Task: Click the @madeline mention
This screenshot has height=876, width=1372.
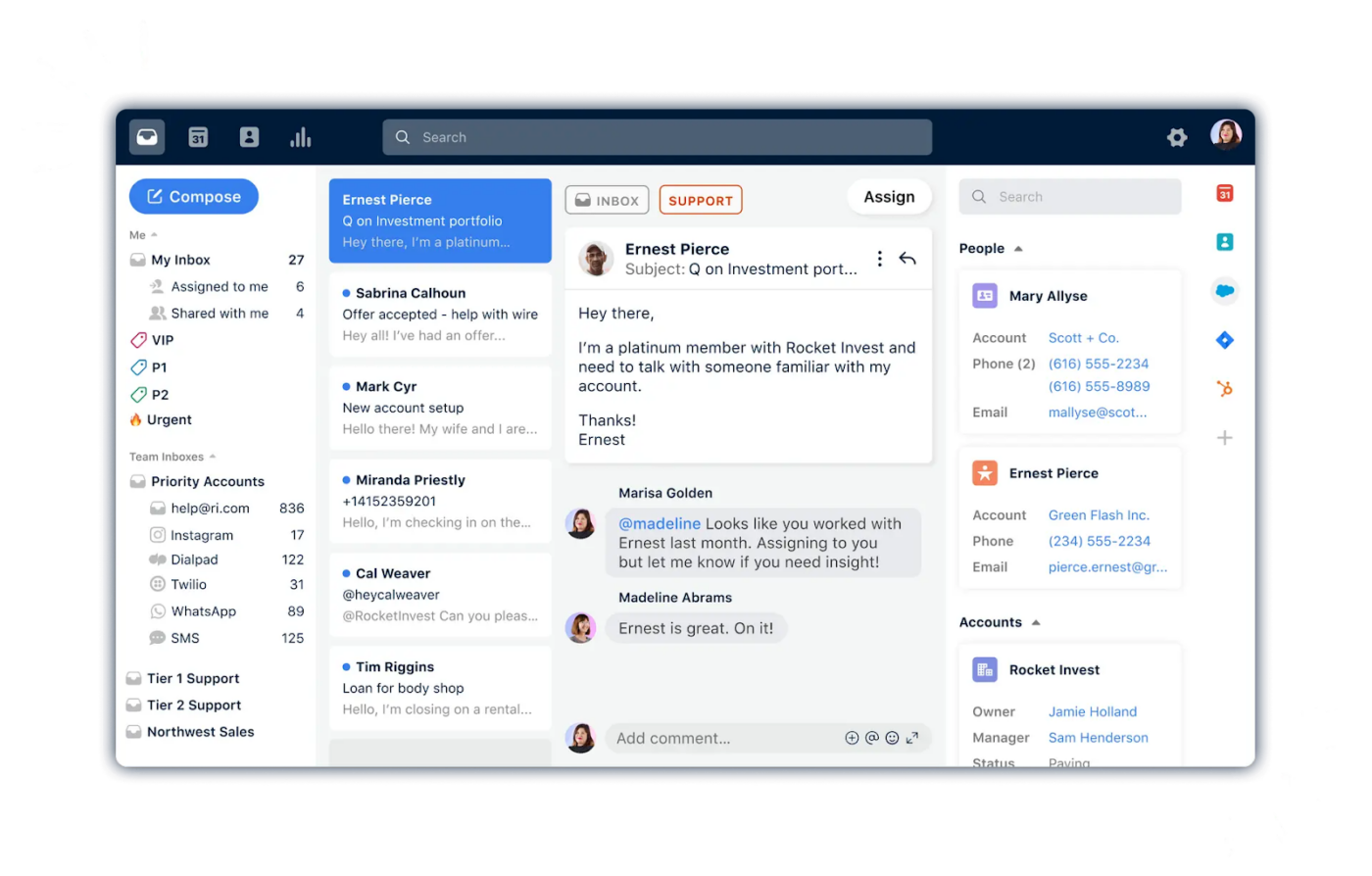Action: tap(660, 523)
